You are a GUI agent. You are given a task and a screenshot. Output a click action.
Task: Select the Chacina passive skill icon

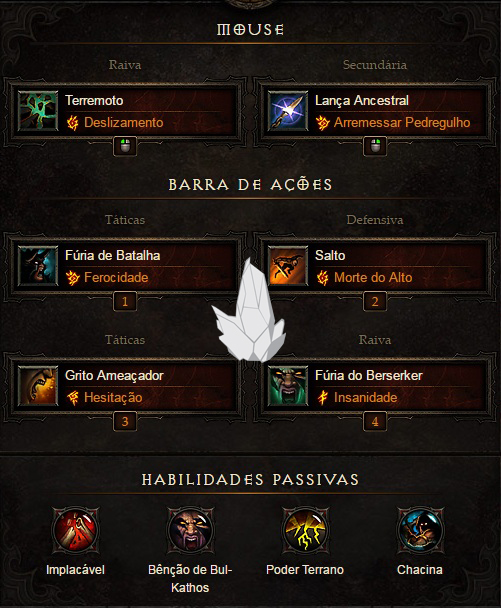pyautogui.click(x=420, y=530)
